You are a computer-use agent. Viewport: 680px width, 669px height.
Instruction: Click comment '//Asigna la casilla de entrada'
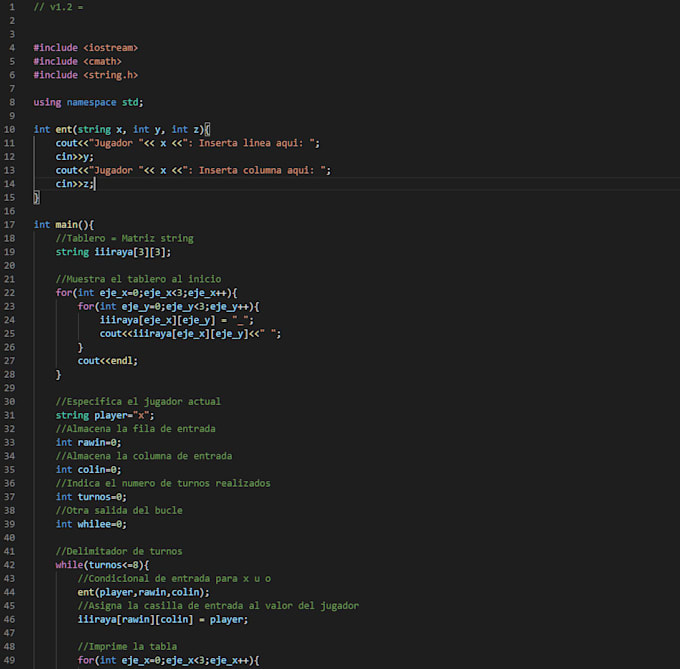point(218,606)
